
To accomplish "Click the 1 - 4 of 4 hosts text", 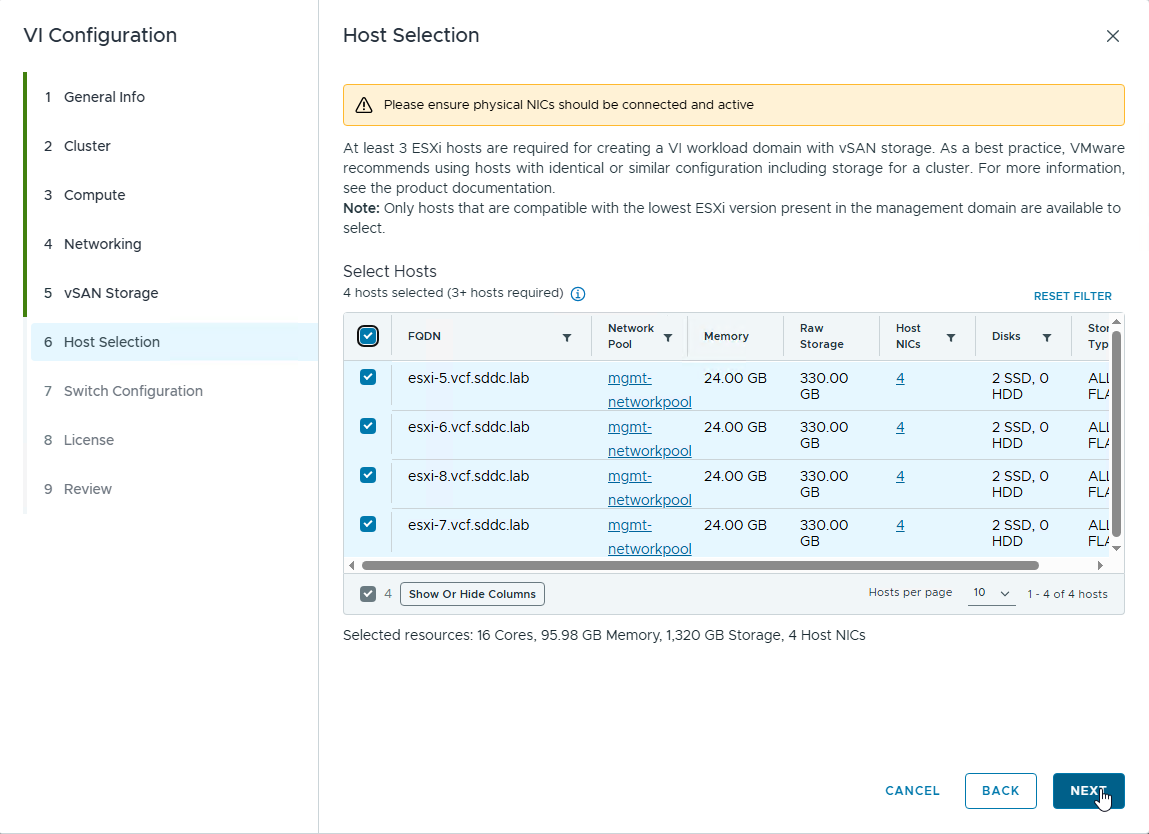I will [1067, 594].
